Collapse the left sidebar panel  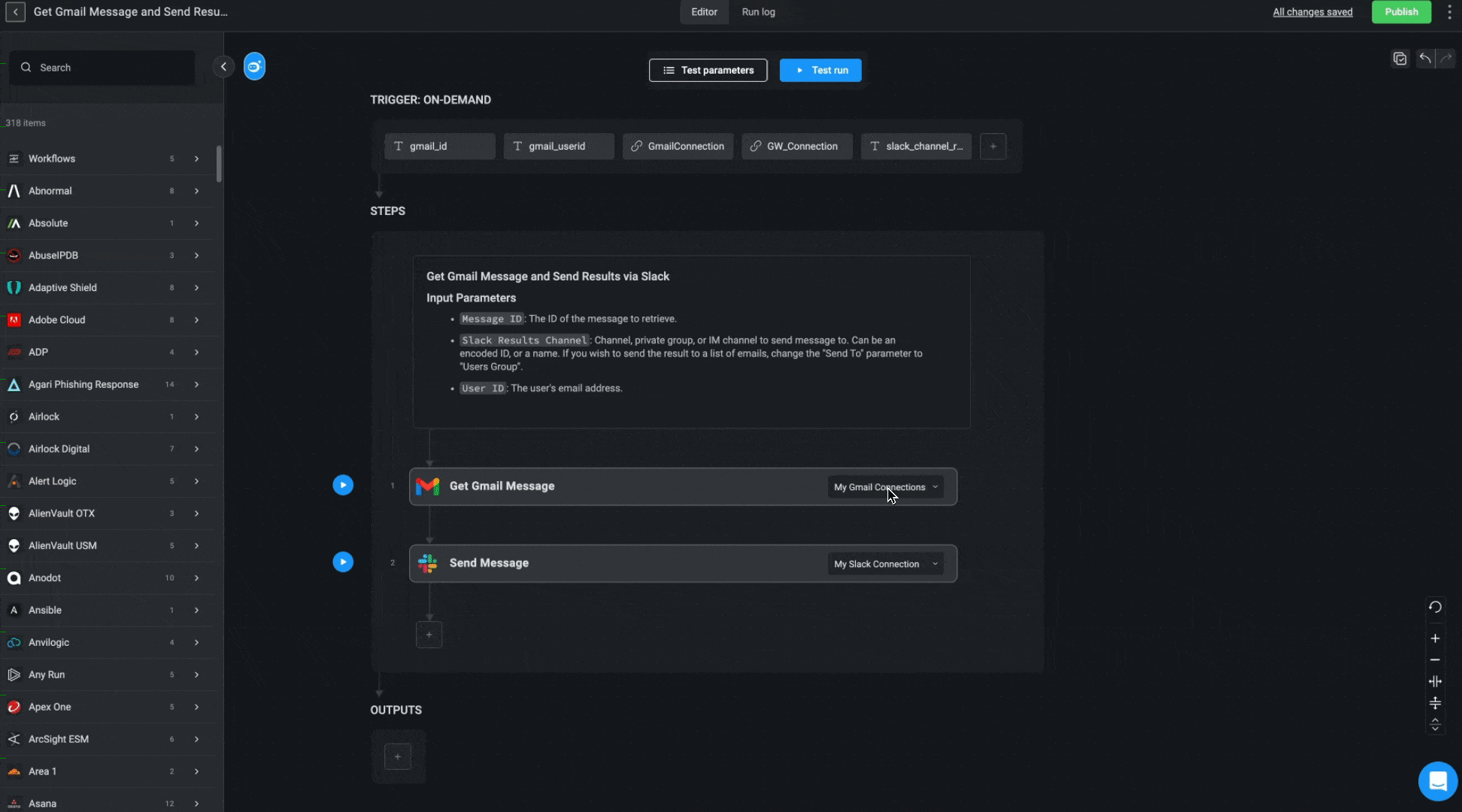click(x=223, y=67)
